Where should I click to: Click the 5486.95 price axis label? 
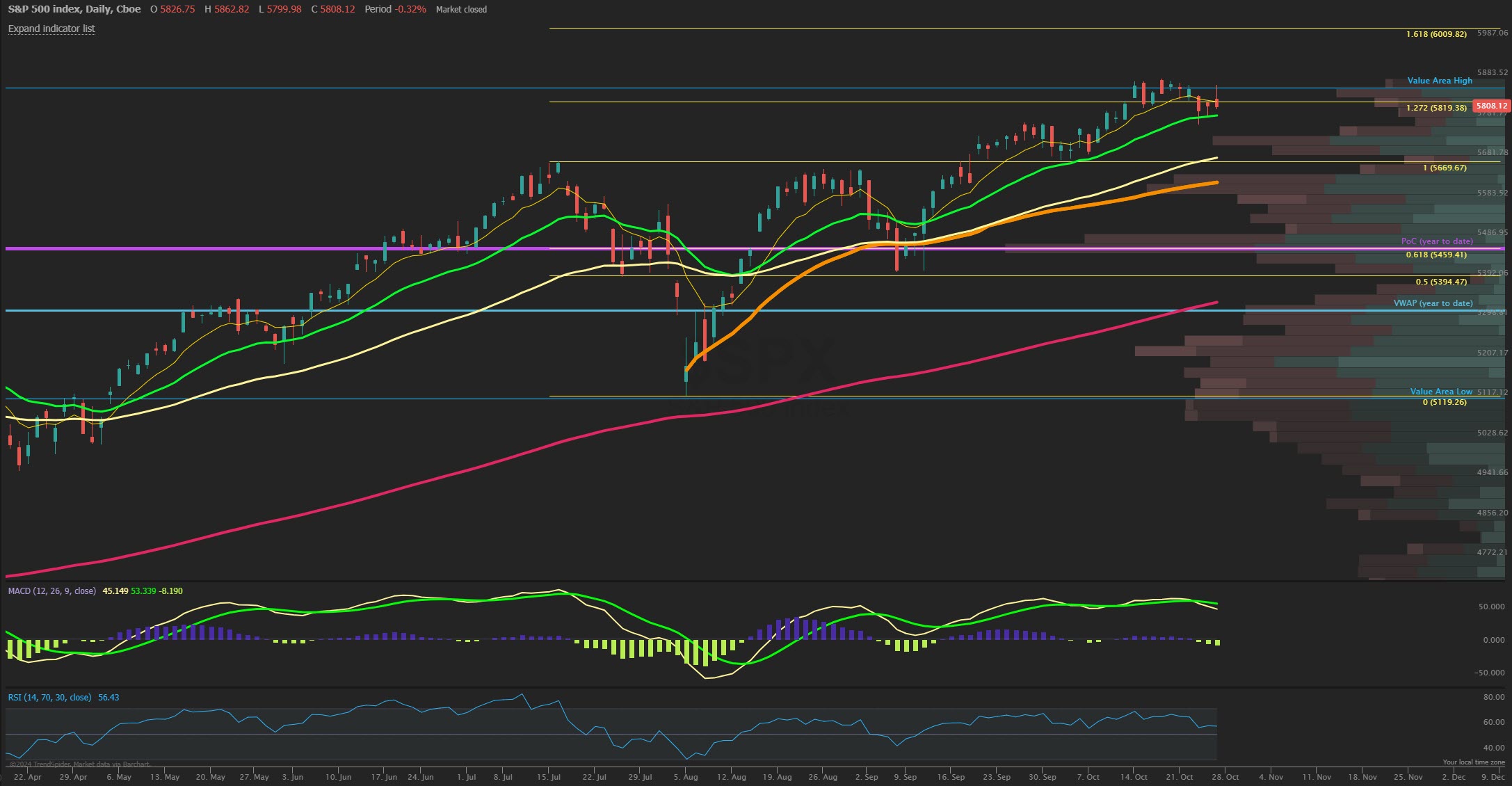pos(1493,232)
